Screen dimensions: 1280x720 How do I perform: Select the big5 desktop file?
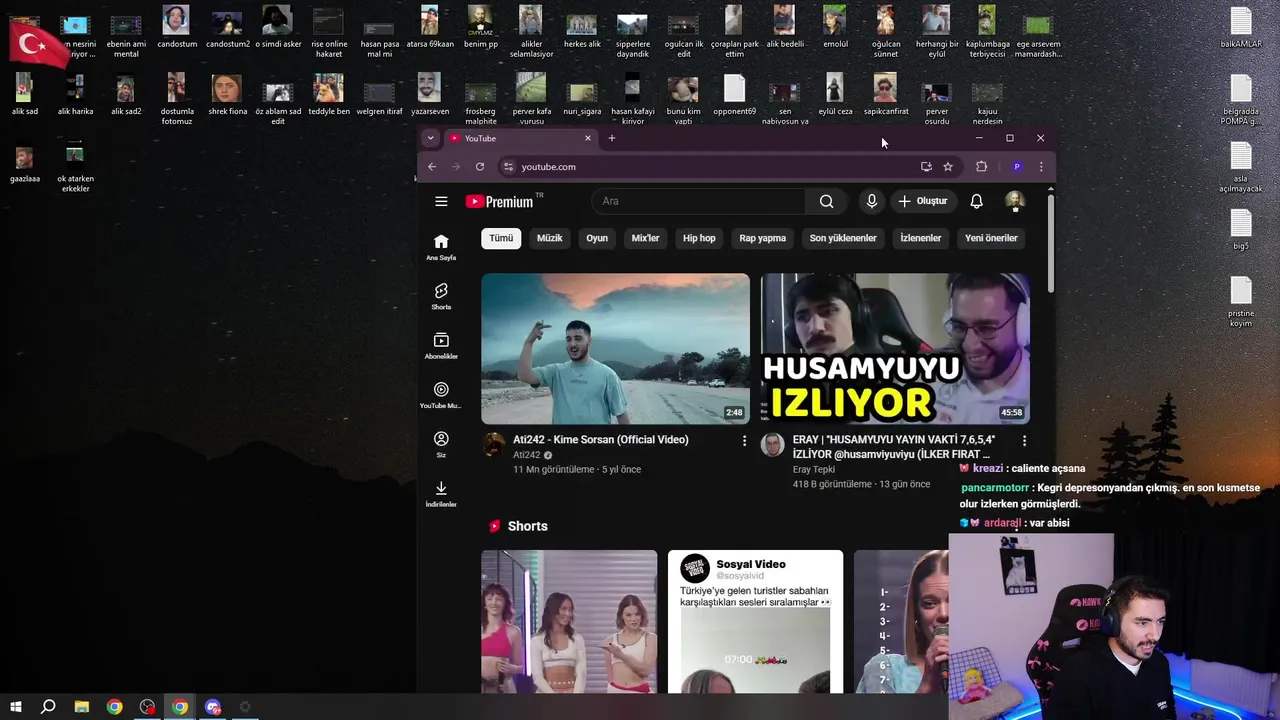coord(1241,230)
